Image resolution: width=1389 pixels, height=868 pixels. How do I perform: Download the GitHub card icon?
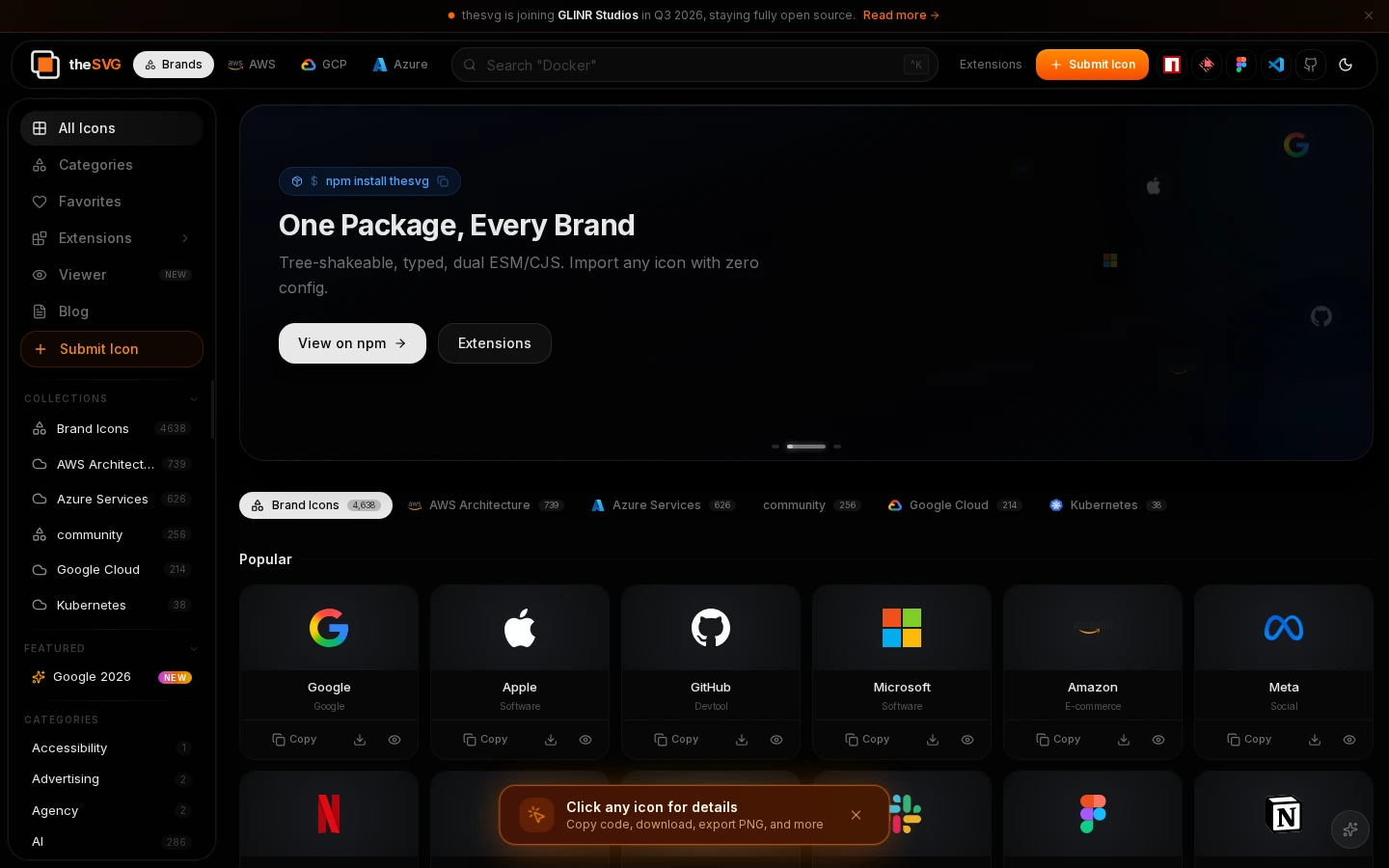pos(742,740)
